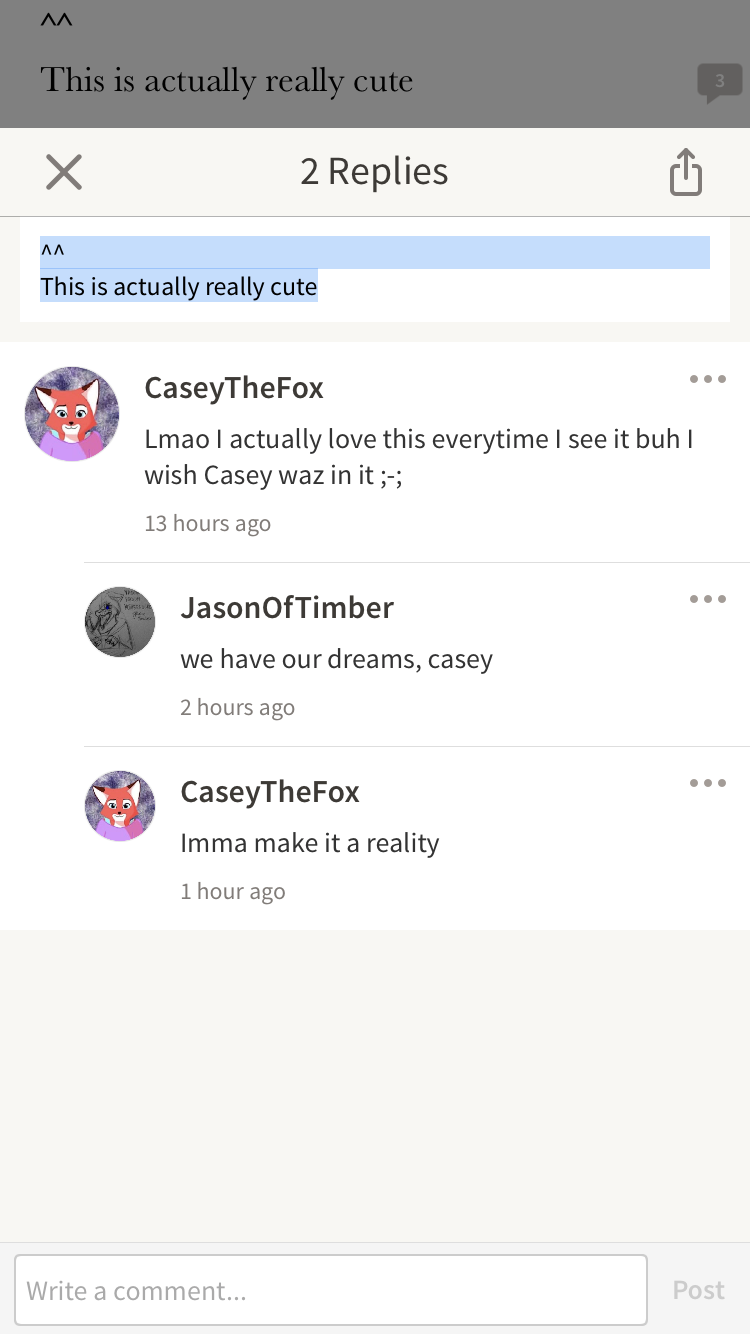Tap the share icon in header
Viewport: 750px width, 1334px height.
686,172
